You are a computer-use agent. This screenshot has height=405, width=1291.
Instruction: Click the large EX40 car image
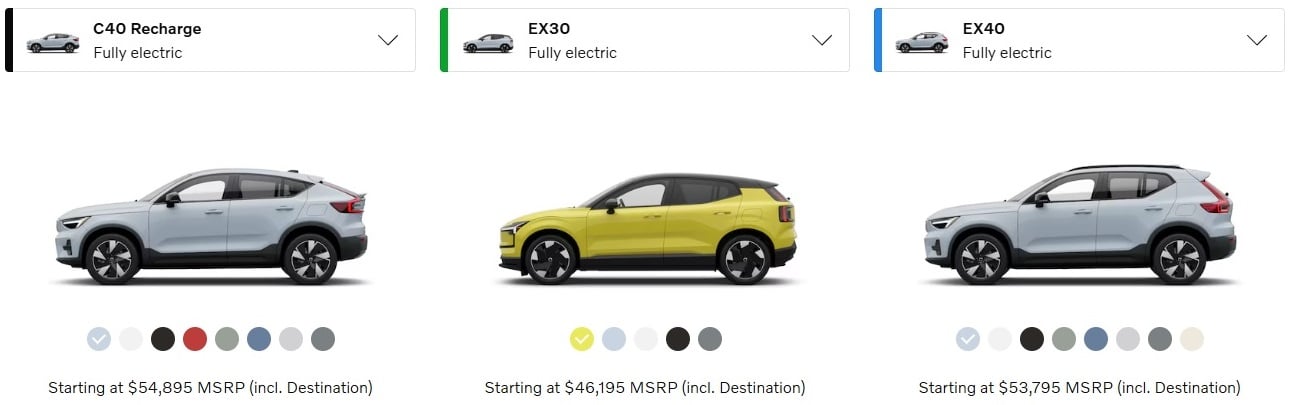tap(1081, 225)
